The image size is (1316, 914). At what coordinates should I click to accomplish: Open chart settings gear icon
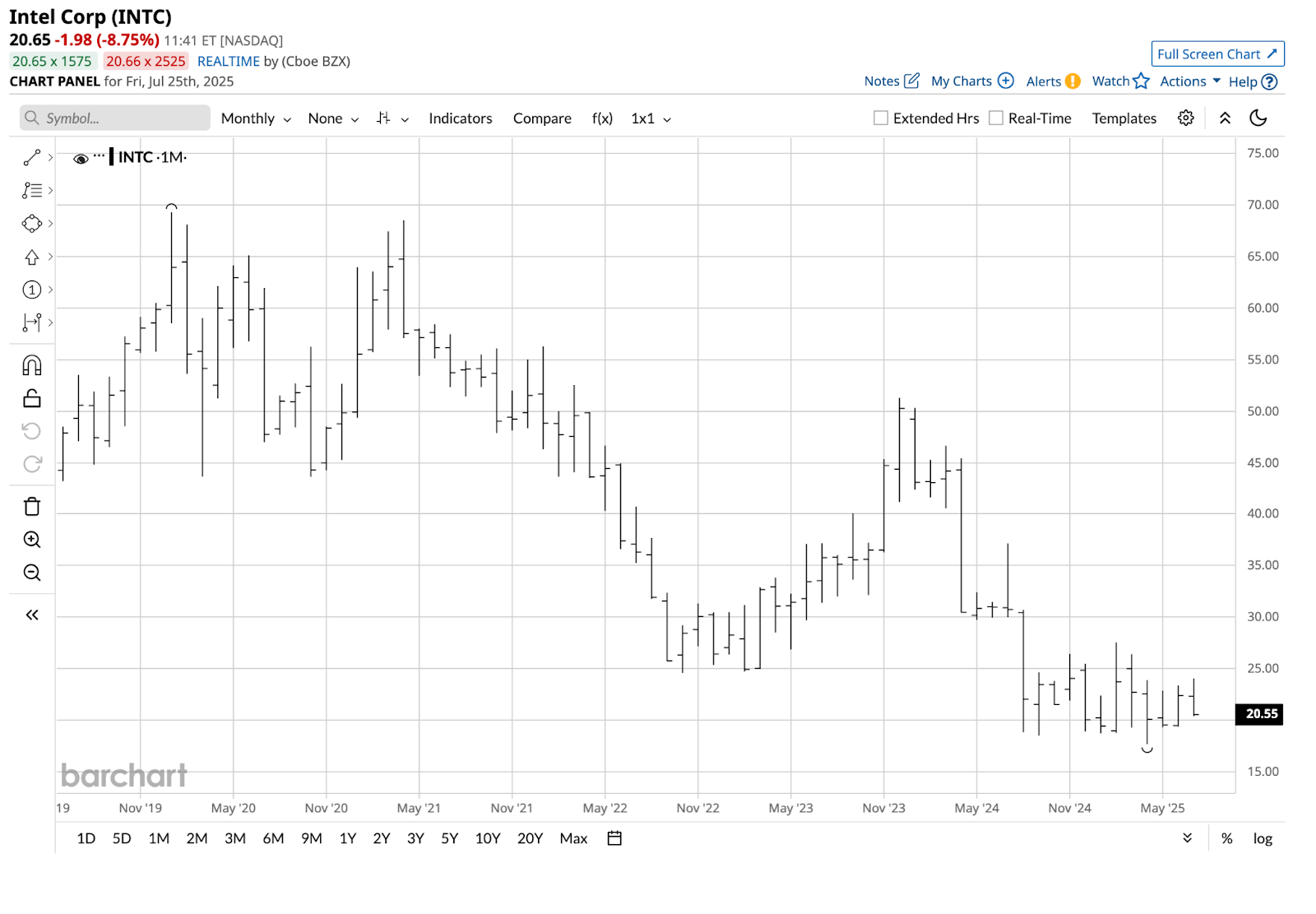1185,118
